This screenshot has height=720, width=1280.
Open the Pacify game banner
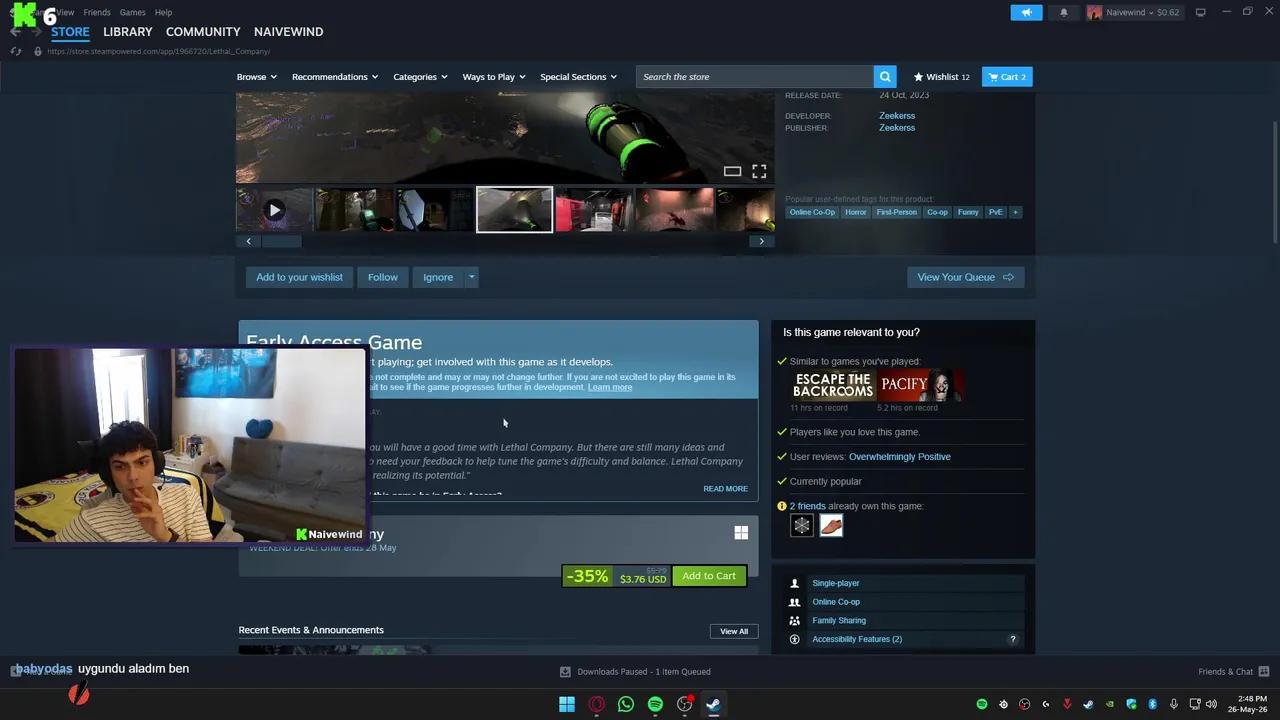[920, 386]
